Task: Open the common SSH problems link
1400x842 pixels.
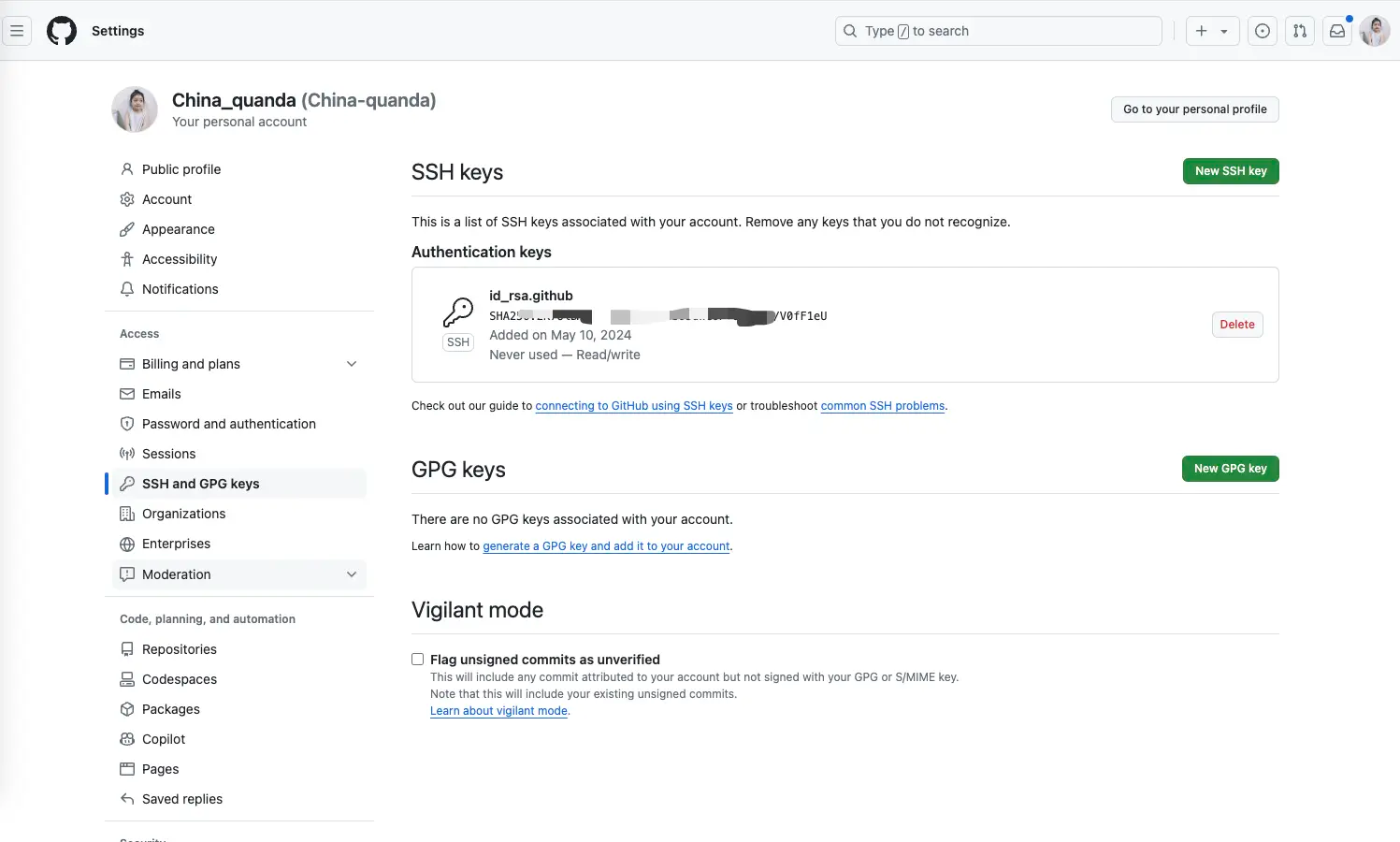Action: click(882, 406)
